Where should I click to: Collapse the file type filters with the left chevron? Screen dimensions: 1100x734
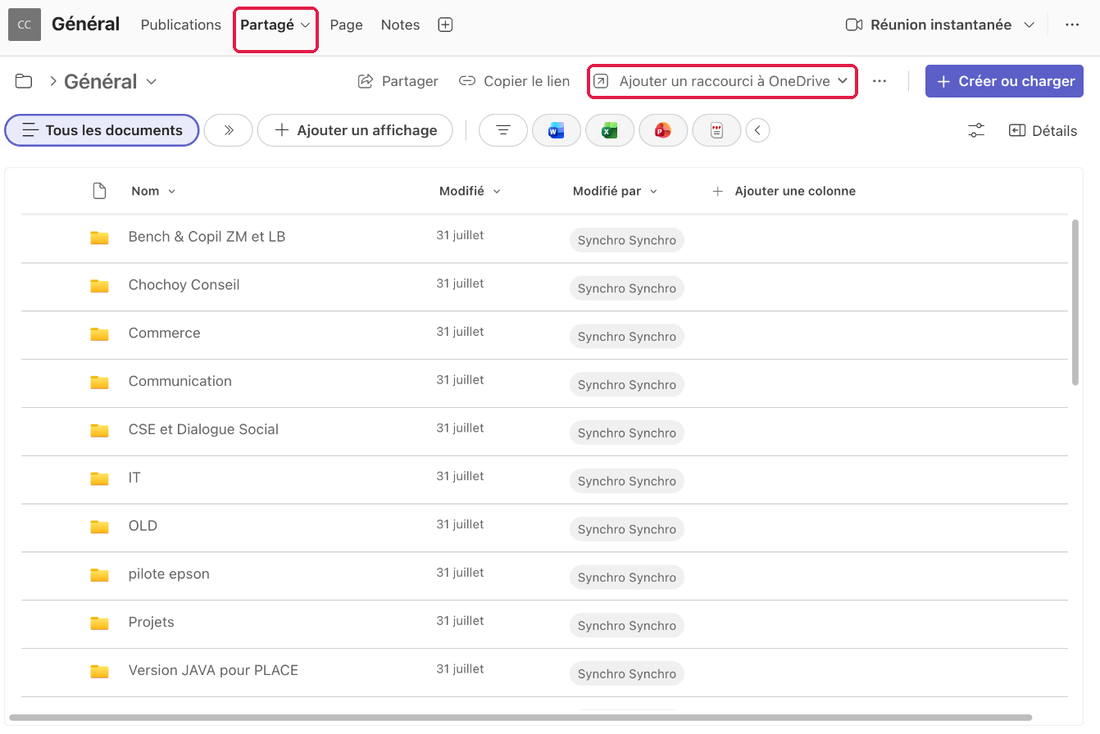758,131
